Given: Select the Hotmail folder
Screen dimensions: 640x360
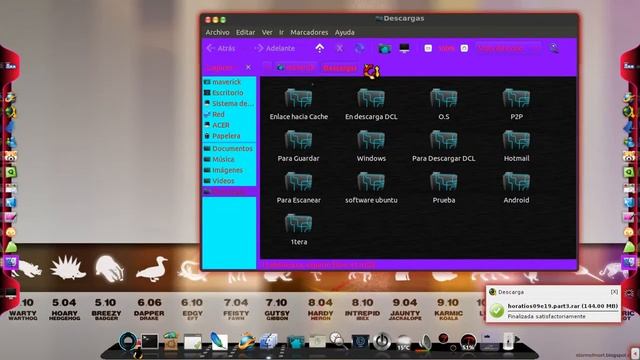Looking at the screenshot, I should pyautogui.click(x=516, y=146).
